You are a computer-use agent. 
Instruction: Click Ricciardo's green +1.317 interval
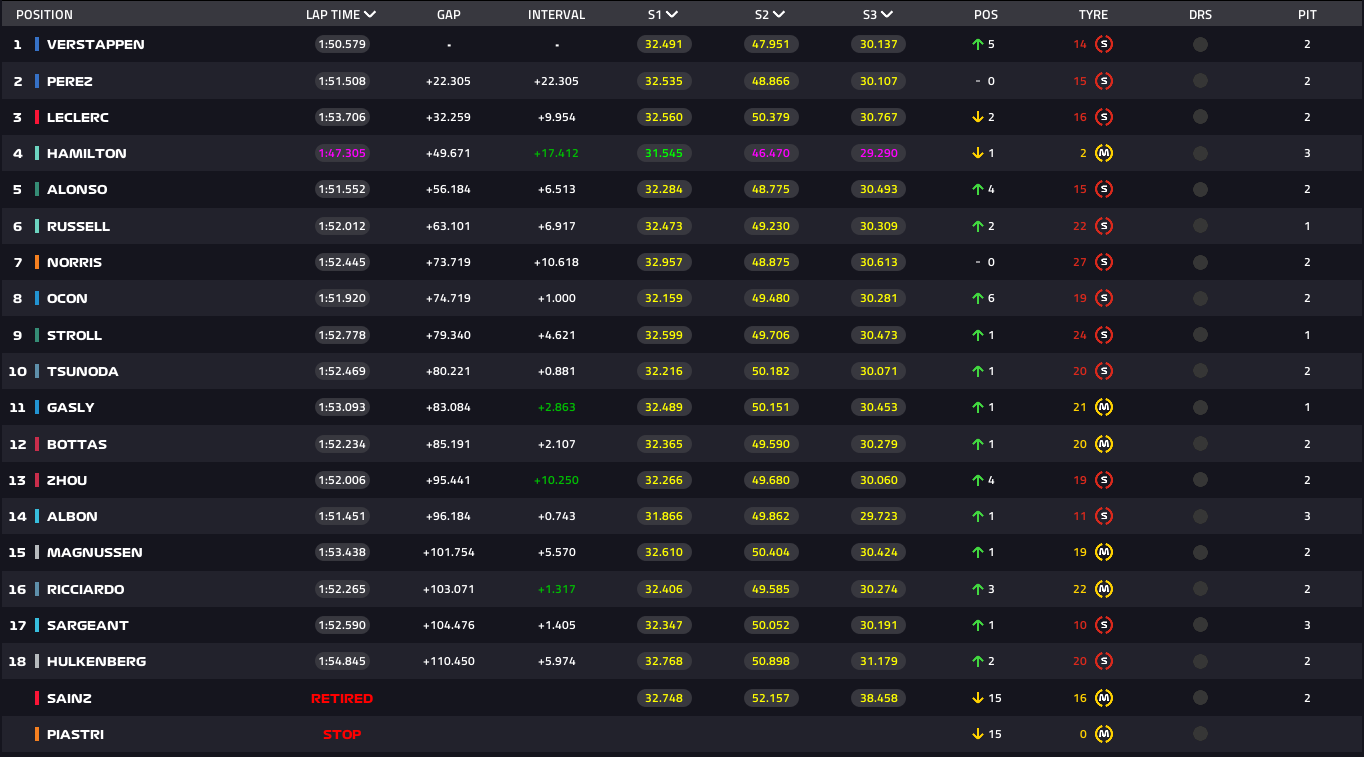click(557, 589)
